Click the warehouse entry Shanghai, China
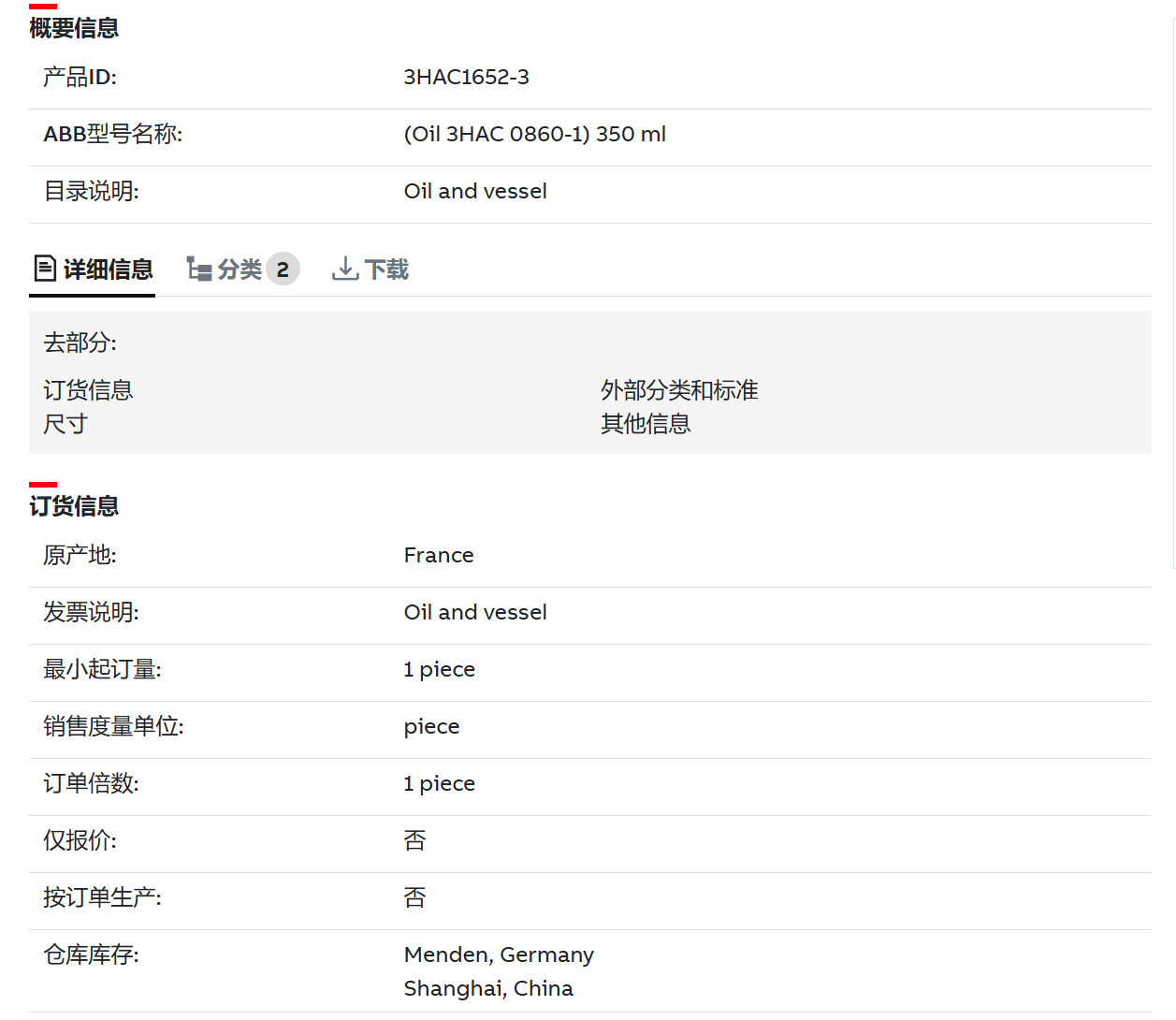The height and width of the screenshot is (1020, 1176). [x=488, y=988]
